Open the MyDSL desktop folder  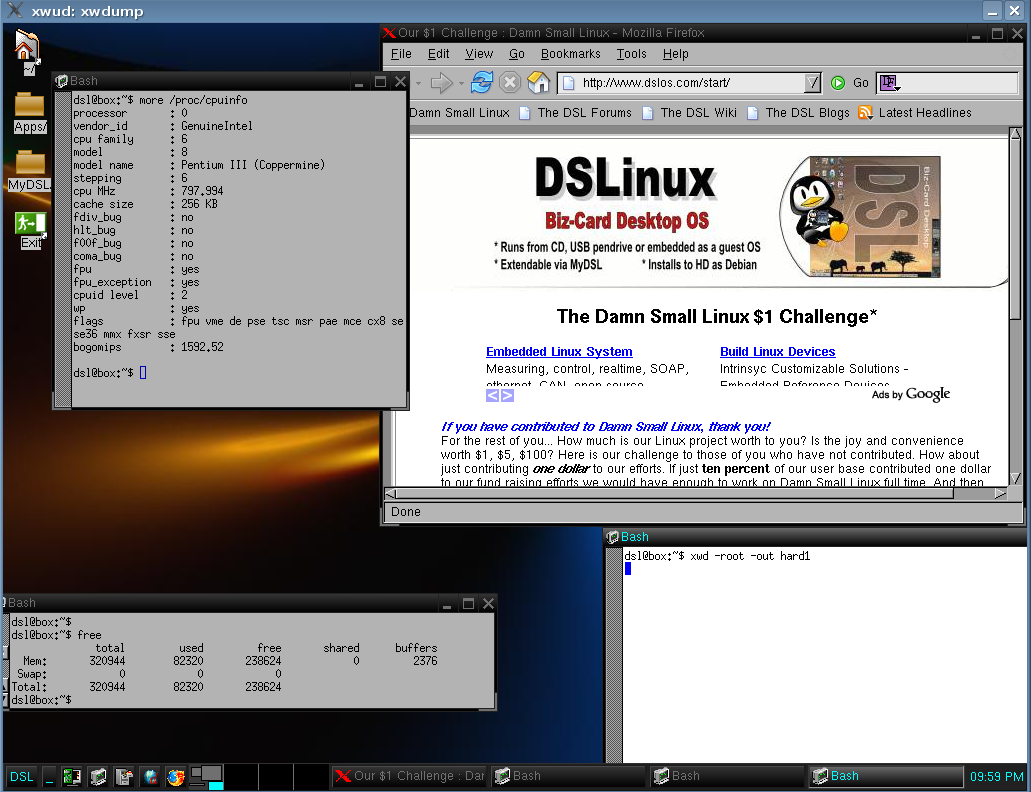(x=30, y=171)
